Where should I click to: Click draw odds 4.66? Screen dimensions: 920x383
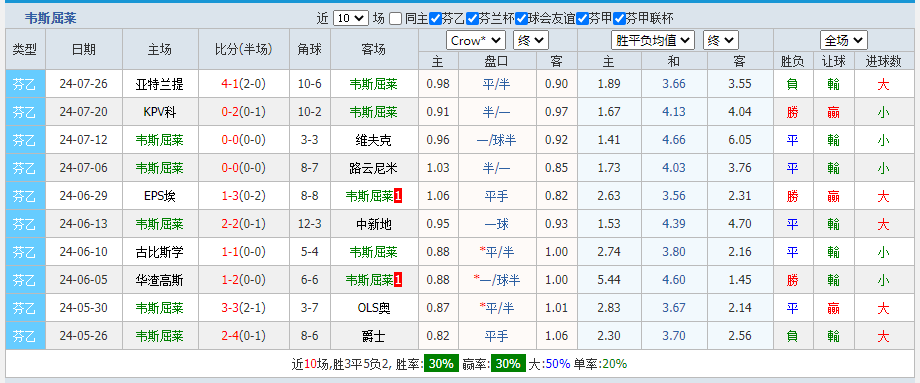[x=674, y=140]
